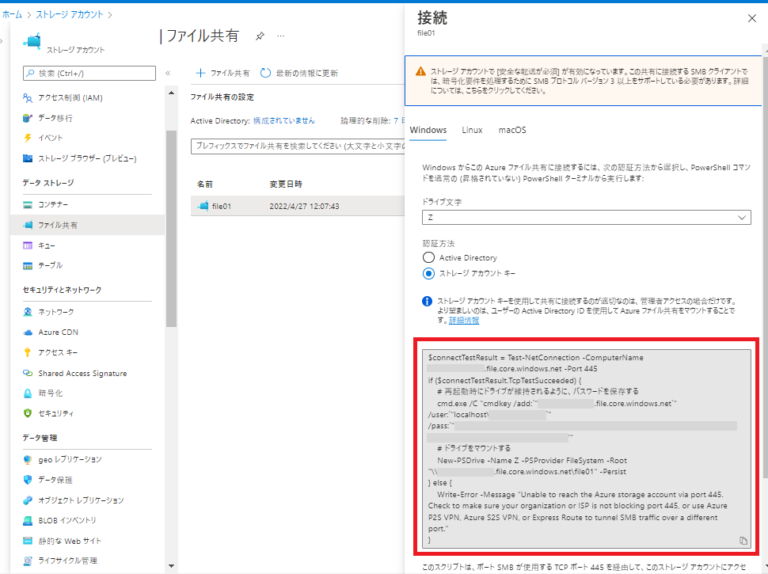Click the copy script icon in code box
Screen dimensions: 768x574
(743, 540)
